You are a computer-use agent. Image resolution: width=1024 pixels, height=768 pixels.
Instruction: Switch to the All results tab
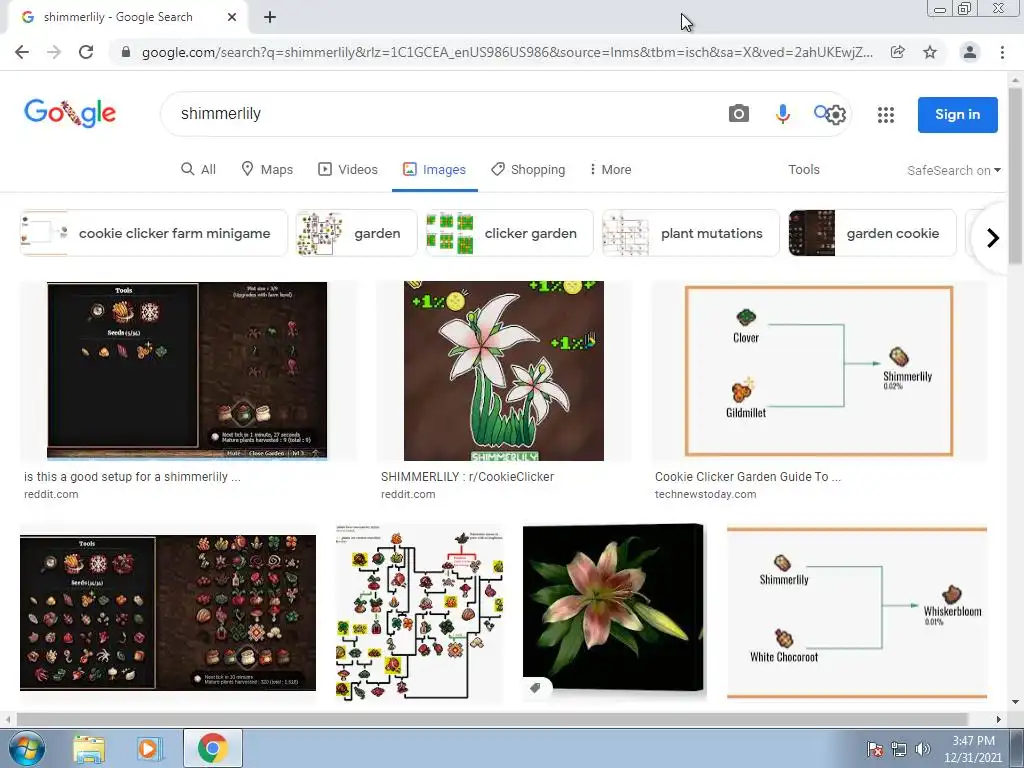[x=199, y=170]
